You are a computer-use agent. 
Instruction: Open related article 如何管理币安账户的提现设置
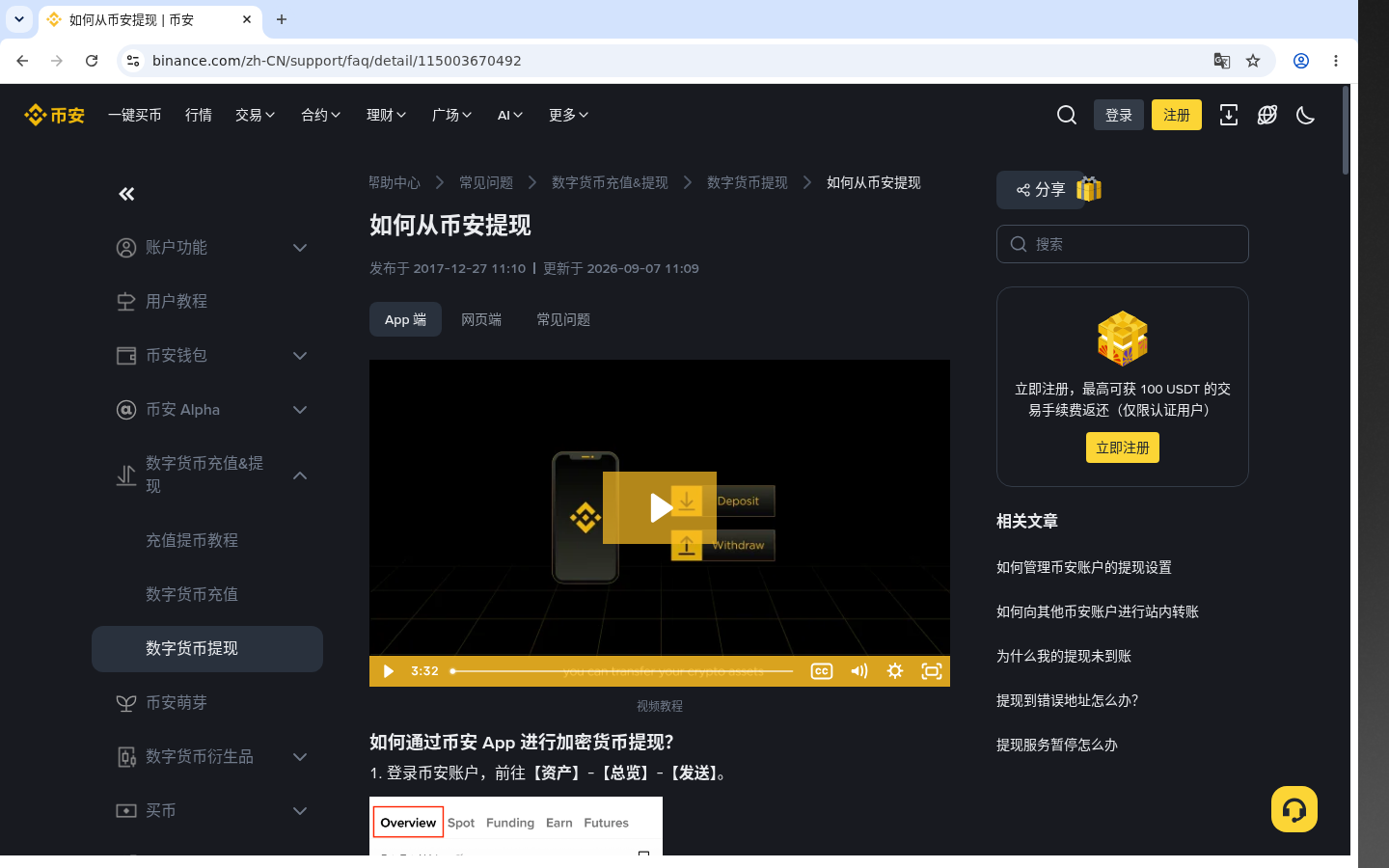pyautogui.click(x=1084, y=567)
